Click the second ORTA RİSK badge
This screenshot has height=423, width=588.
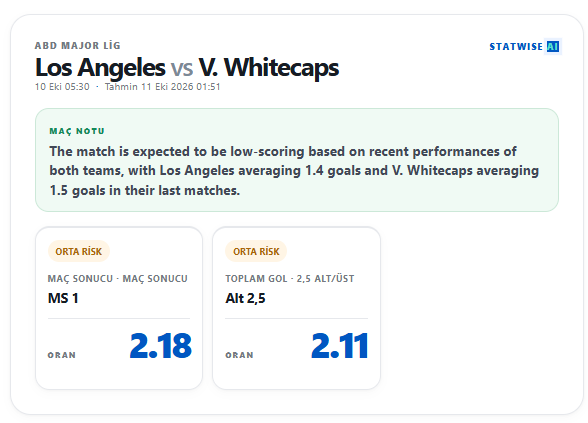point(256,251)
